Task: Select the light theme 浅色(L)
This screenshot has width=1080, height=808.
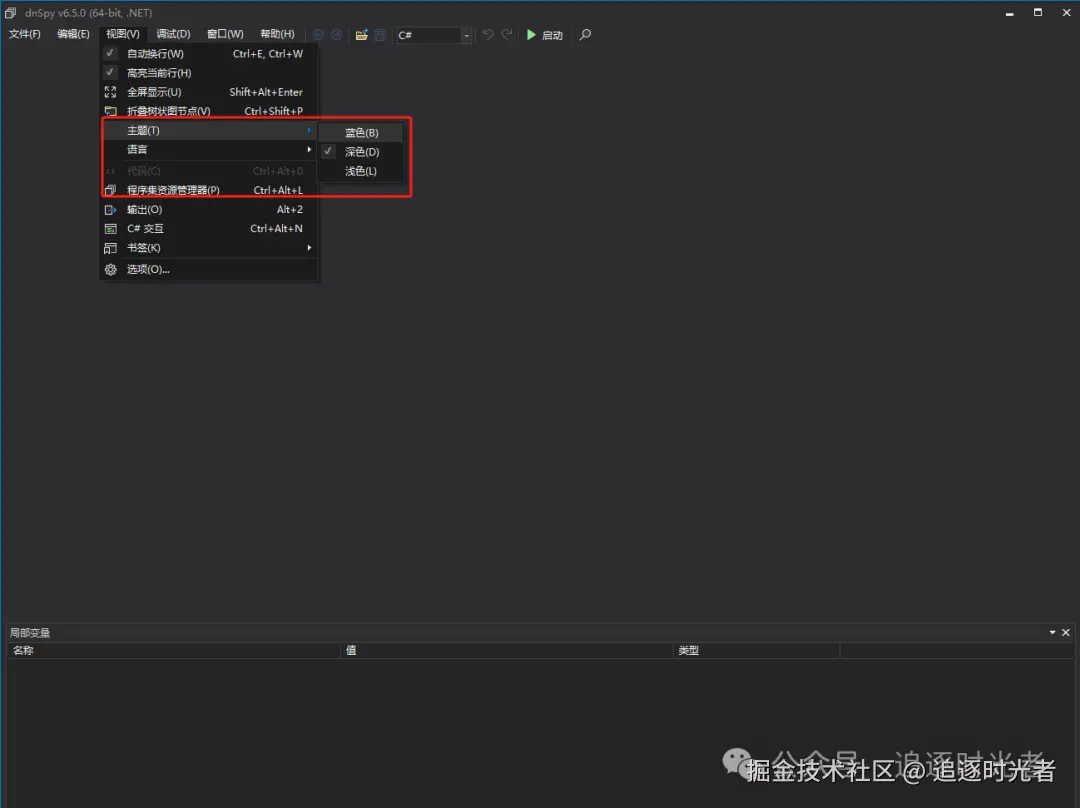Action: 361,171
